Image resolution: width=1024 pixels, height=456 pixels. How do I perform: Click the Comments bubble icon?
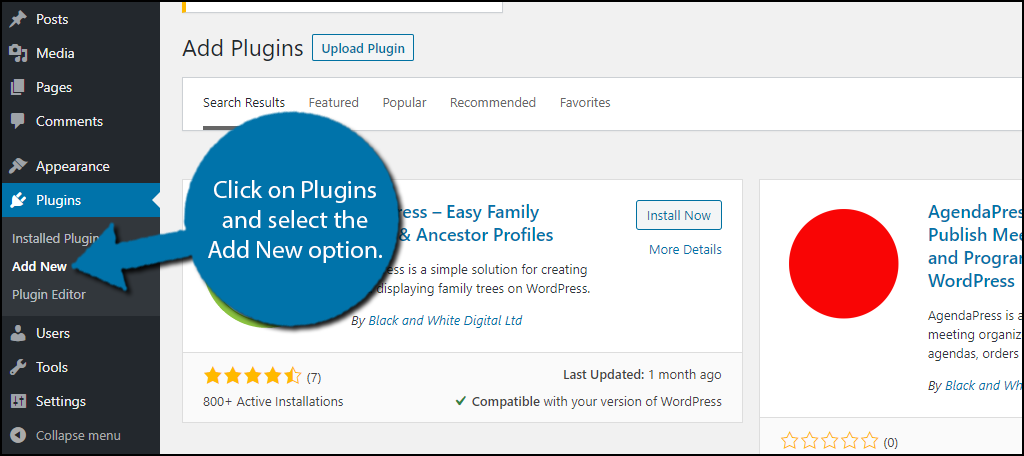coord(18,121)
